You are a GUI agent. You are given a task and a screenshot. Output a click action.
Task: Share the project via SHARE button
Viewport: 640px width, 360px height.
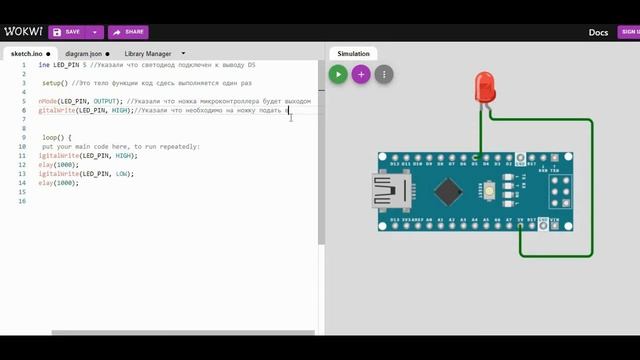coord(128,32)
